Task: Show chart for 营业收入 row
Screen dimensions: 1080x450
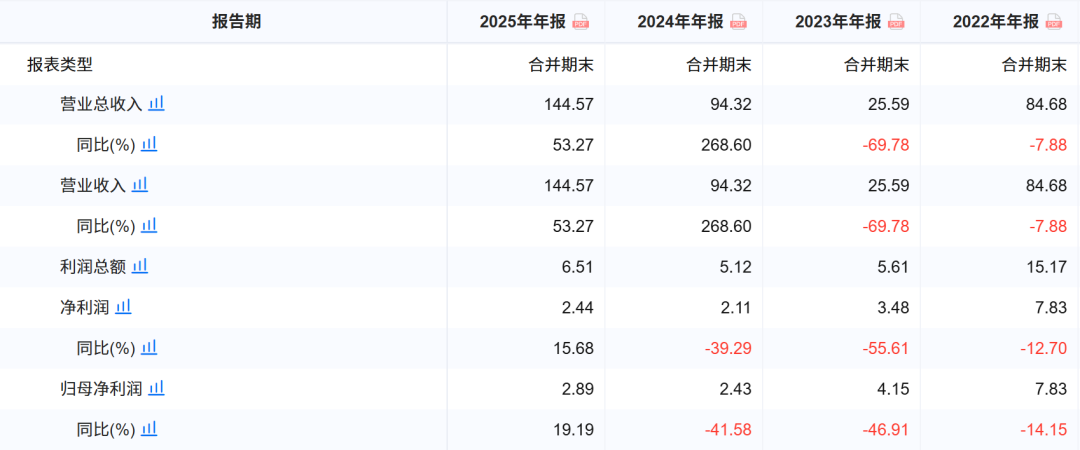Action: click(x=140, y=185)
